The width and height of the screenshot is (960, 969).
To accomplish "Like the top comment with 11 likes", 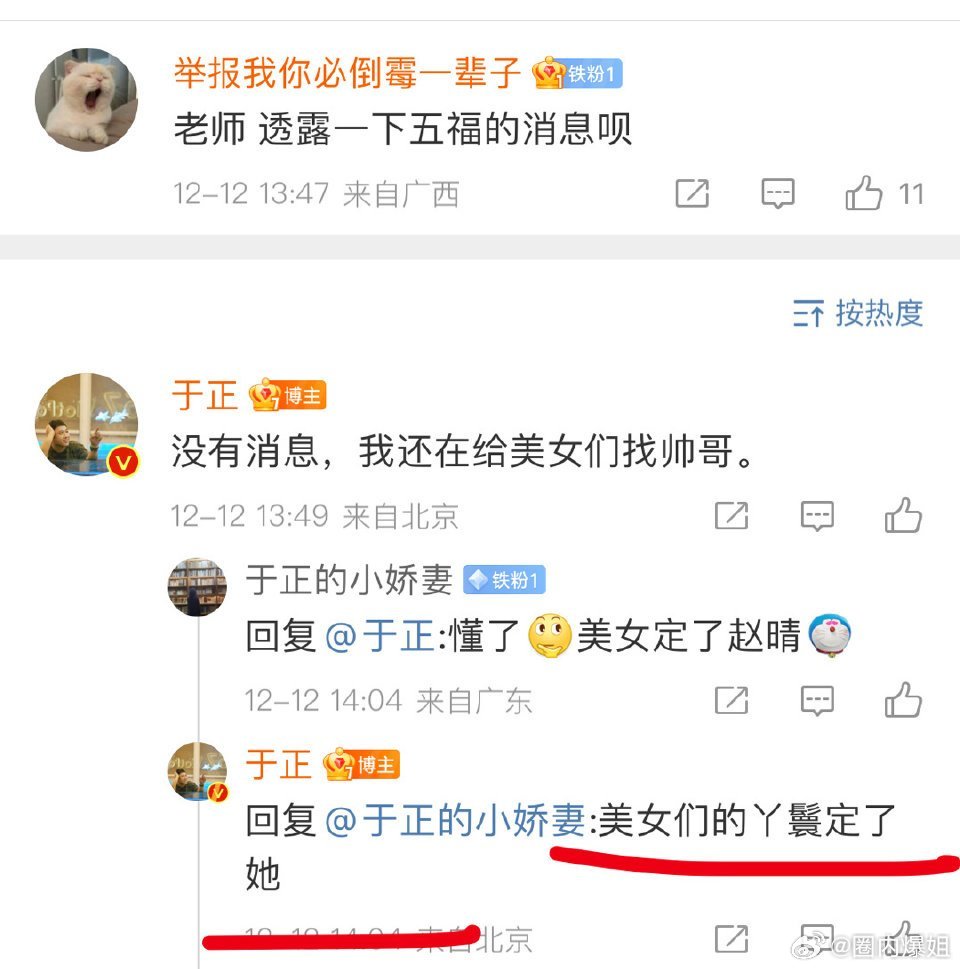I will pyautogui.click(x=864, y=193).
